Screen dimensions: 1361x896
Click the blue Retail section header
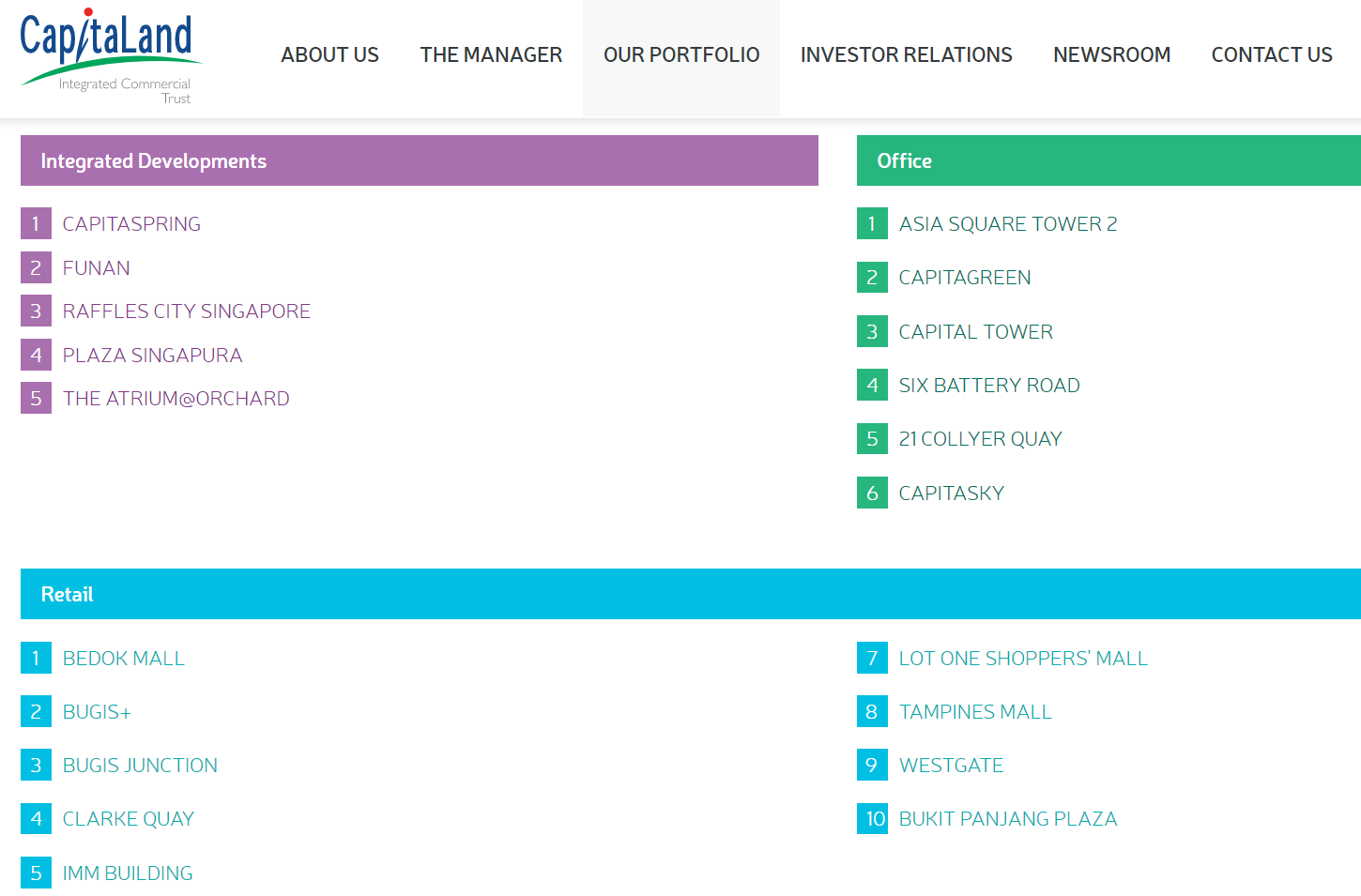coord(691,594)
